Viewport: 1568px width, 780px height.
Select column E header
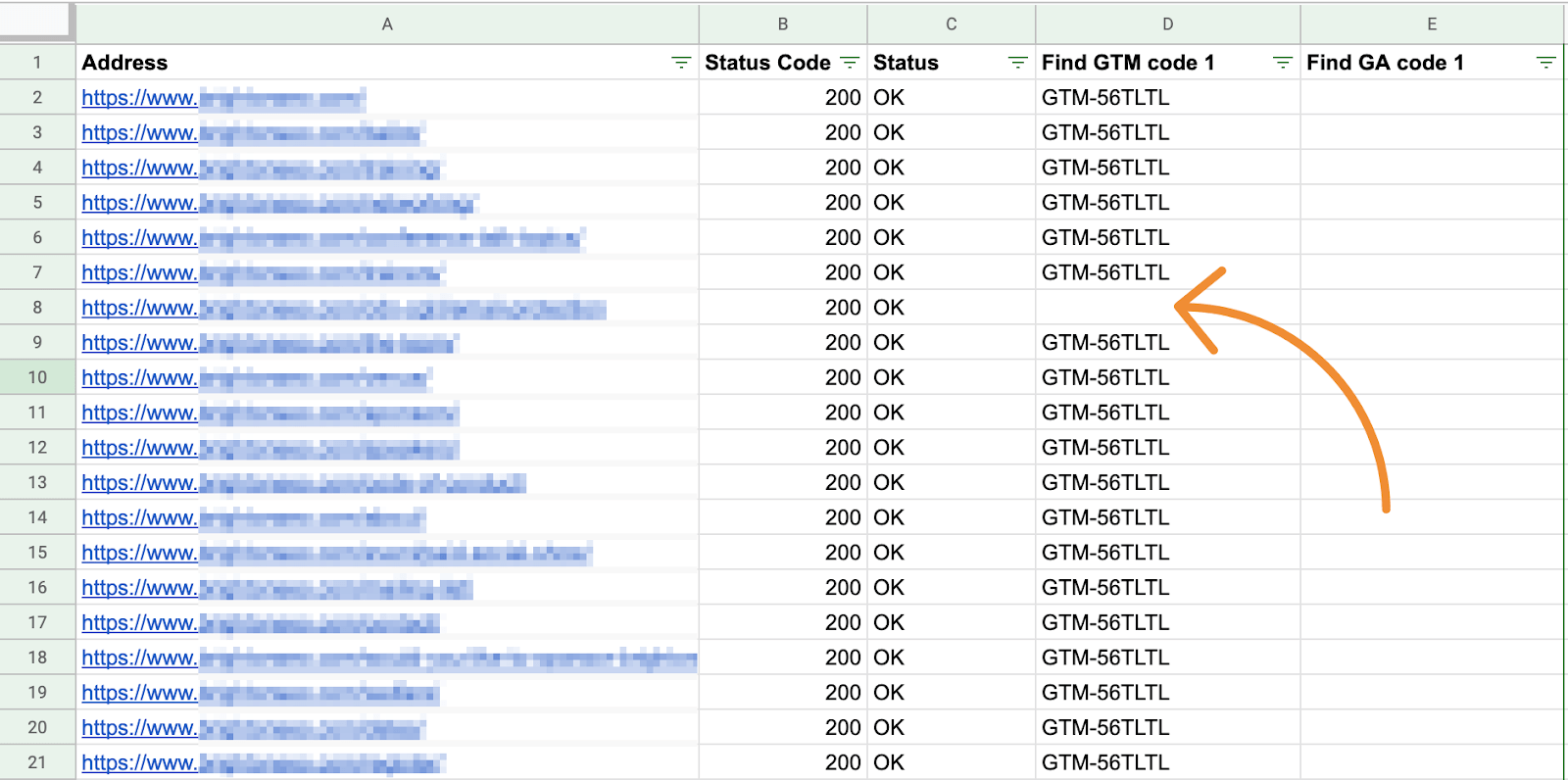[x=1432, y=24]
